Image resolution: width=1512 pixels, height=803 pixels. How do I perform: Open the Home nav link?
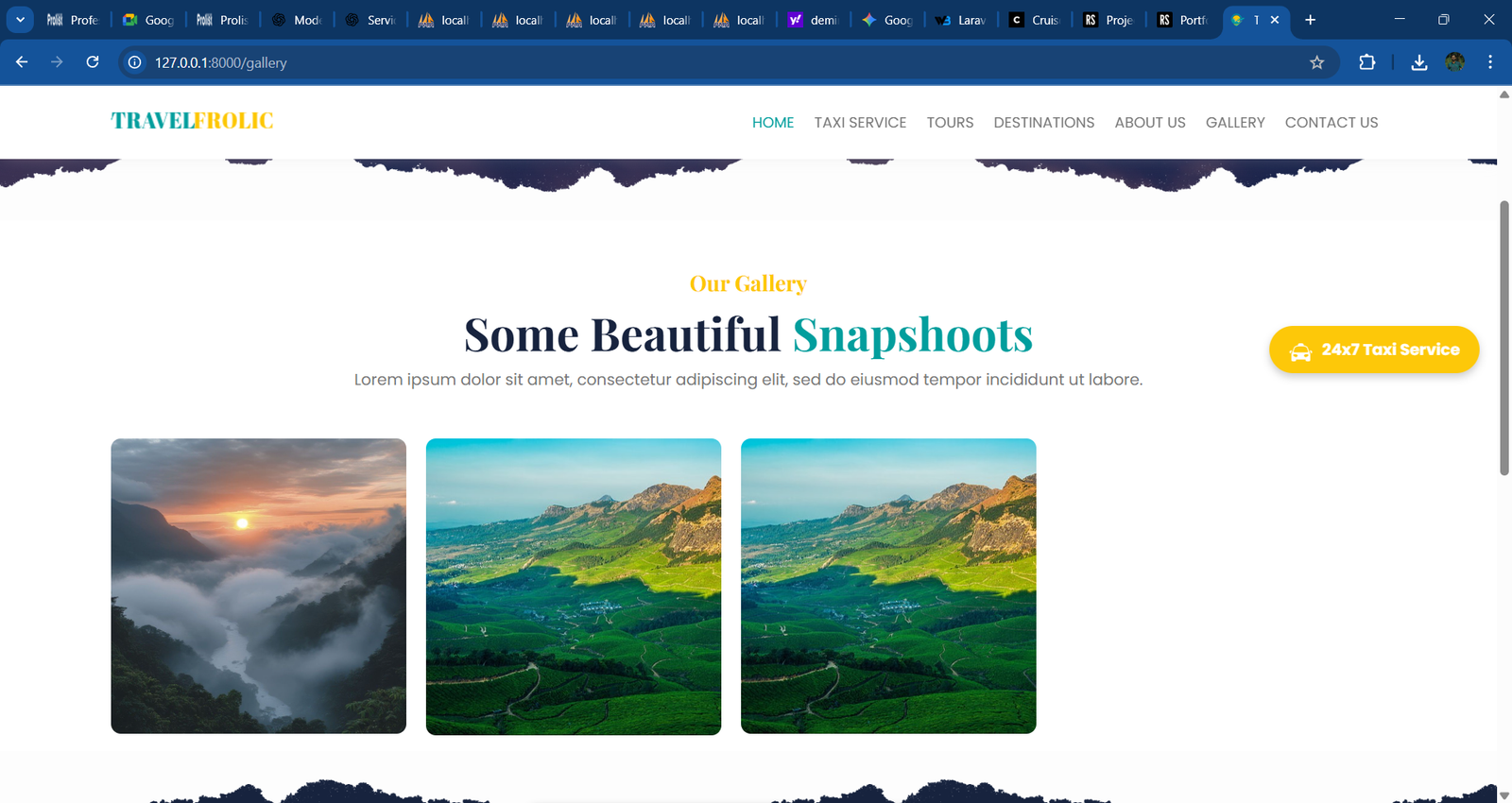[x=773, y=123]
